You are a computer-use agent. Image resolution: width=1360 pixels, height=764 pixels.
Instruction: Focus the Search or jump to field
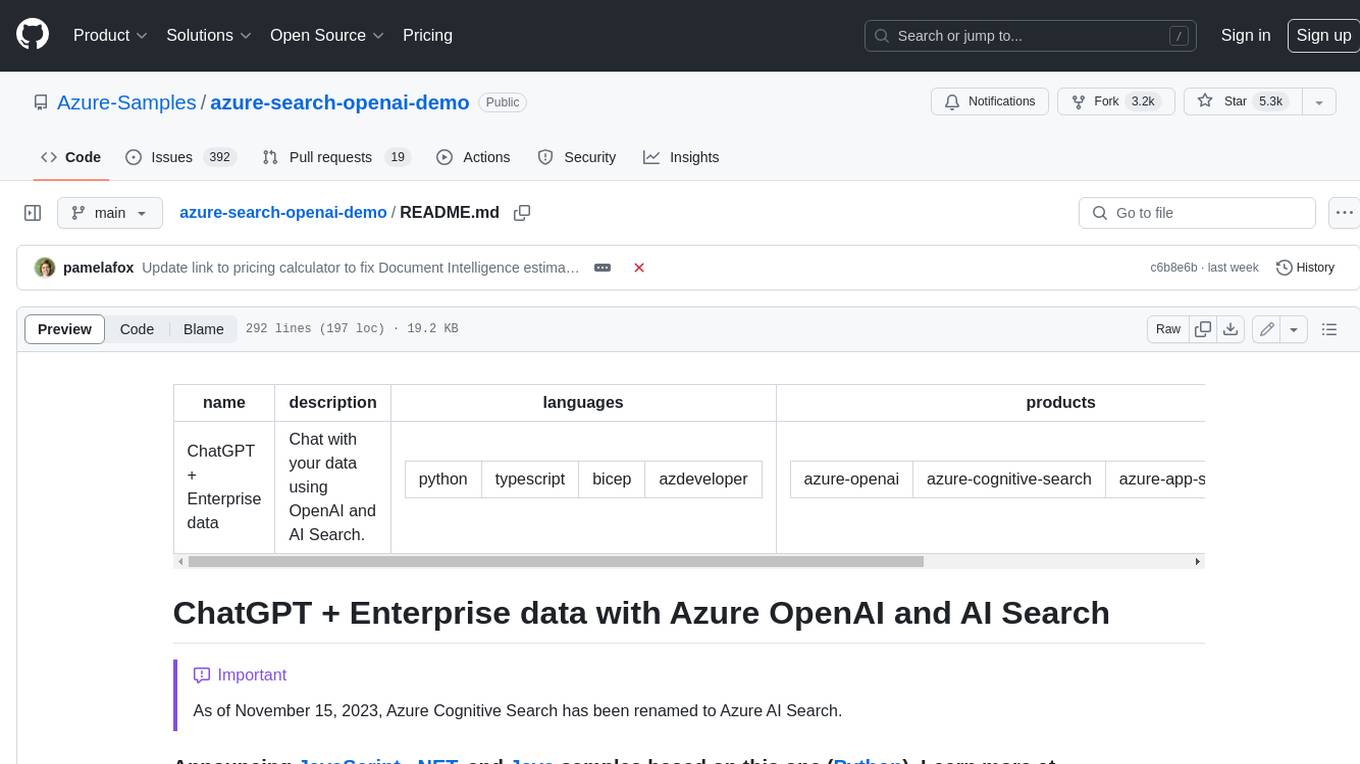[x=1030, y=36]
